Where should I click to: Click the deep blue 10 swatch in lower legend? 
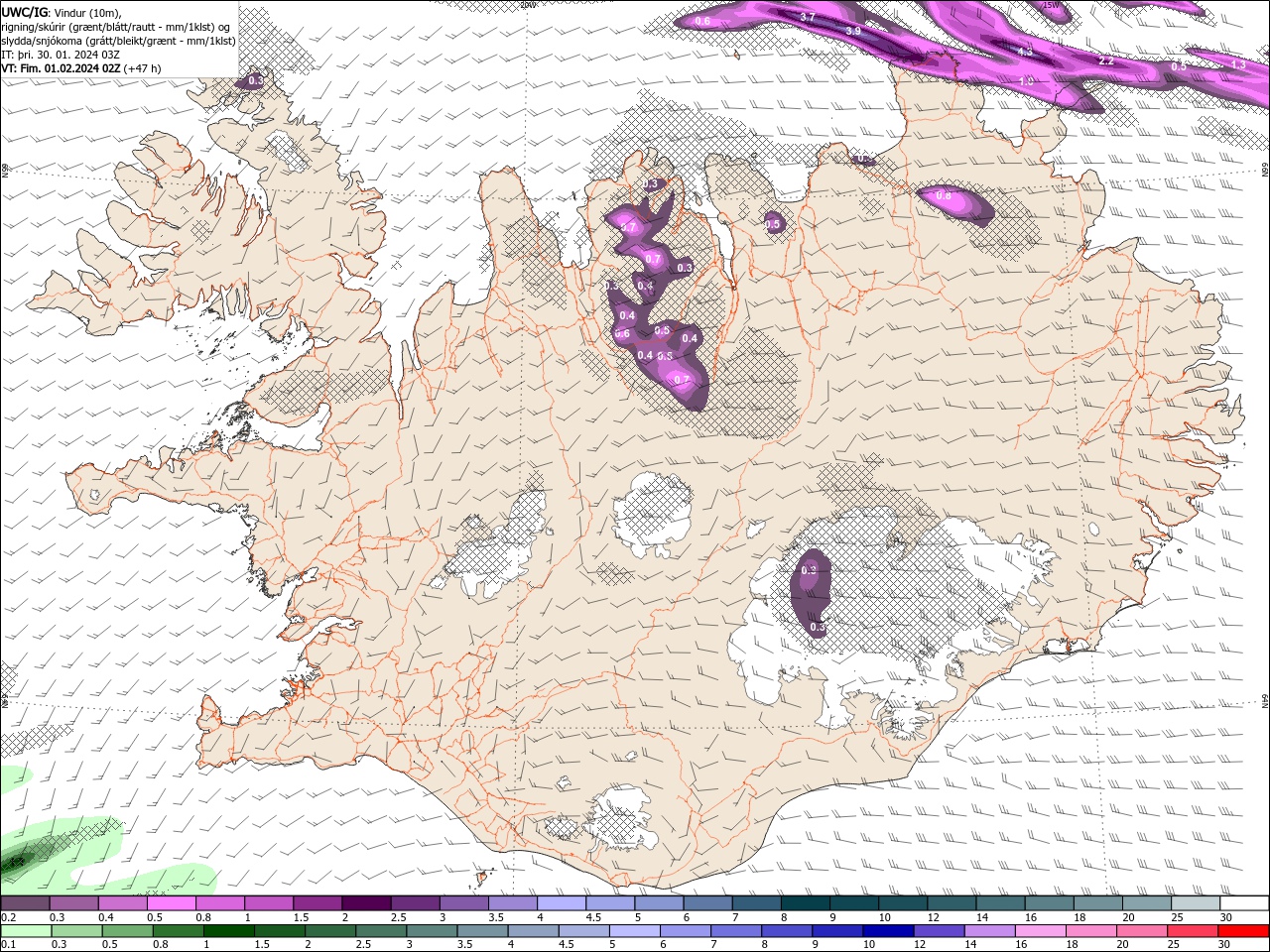(888, 931)
